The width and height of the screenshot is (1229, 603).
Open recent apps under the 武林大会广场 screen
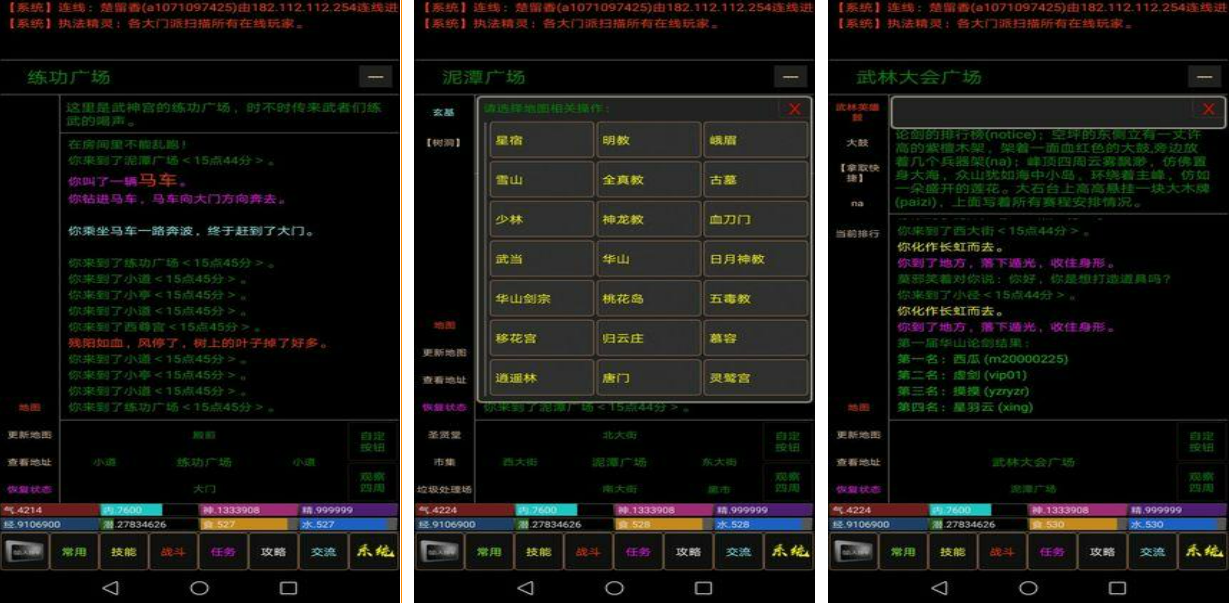pos(1117,588)
